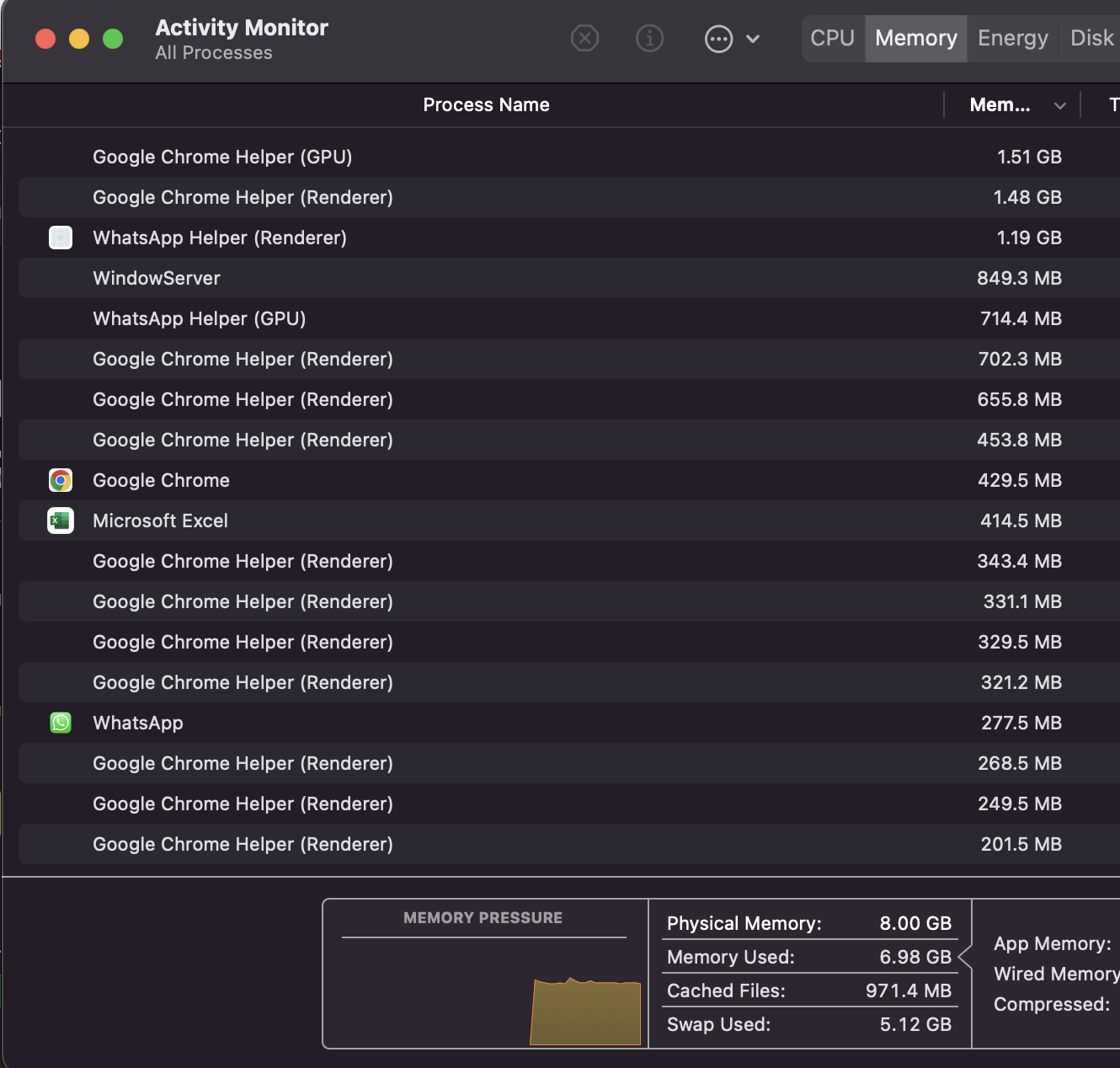Click the Mem... column header
Image resolution: width=1120 pixels, height=1068 pixels.
pyautogui.click(x=1000, y=104)
